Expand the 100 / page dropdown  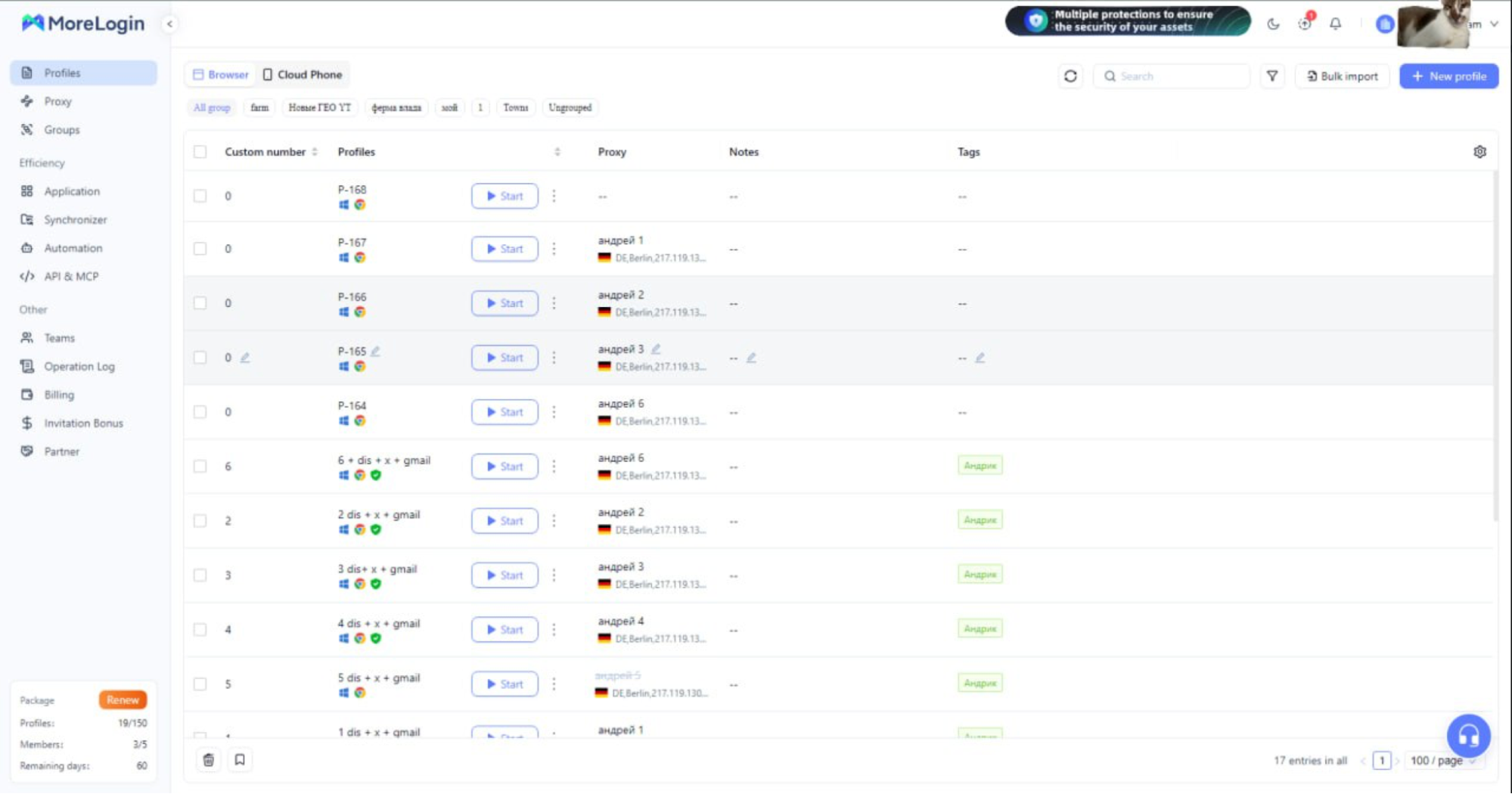pos(1442,761)
